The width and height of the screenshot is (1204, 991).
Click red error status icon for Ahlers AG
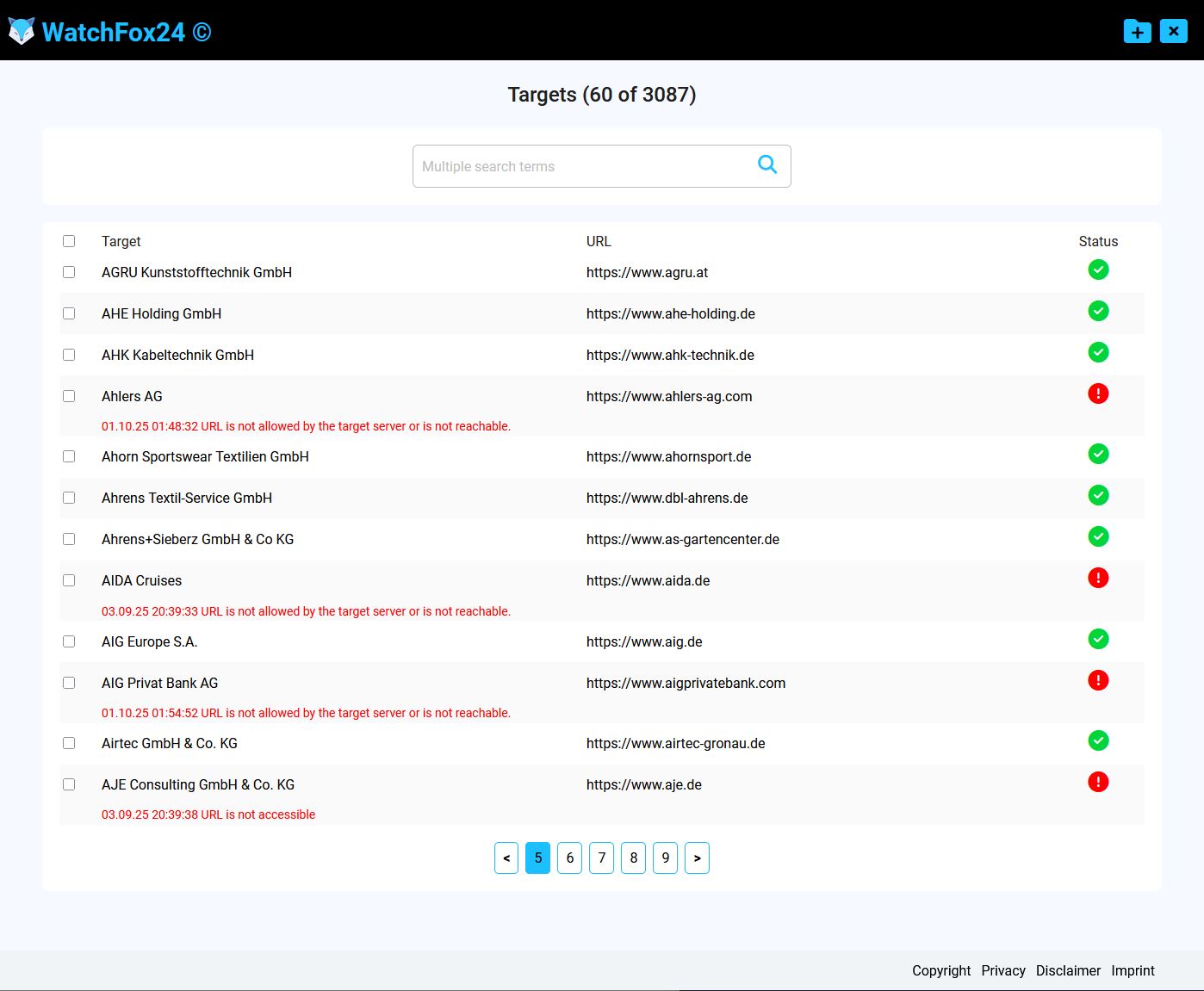(1098, 394)
